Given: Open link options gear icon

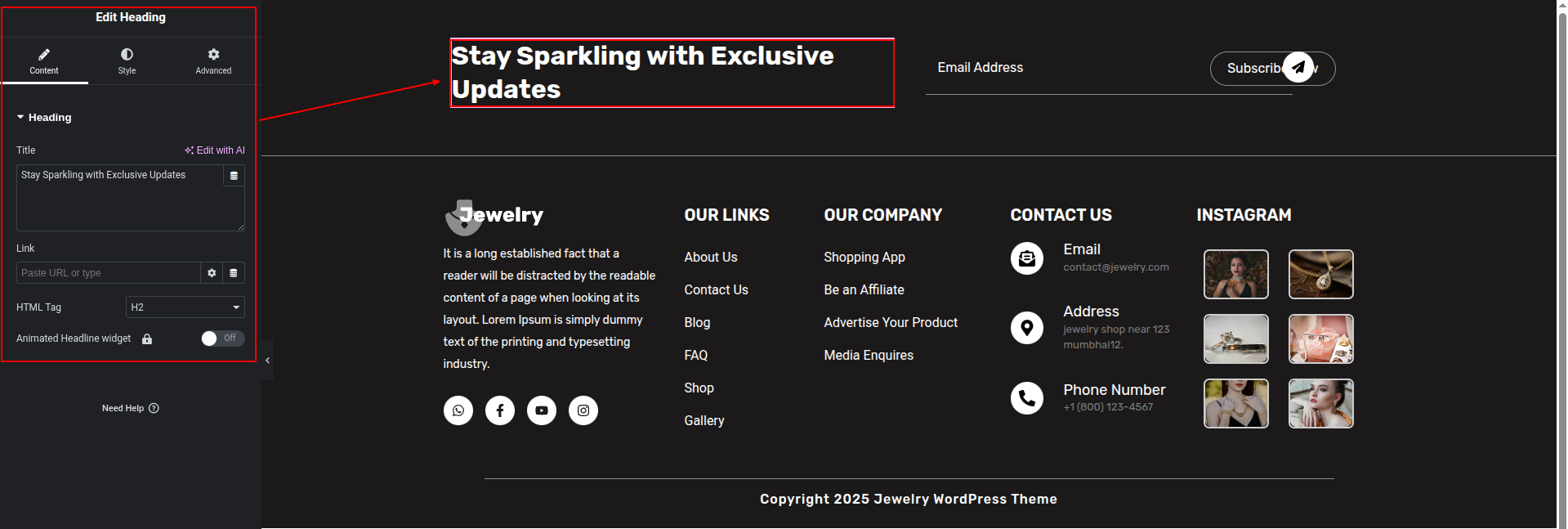Looking at the screenshot, I should click(x=212, y=273).
